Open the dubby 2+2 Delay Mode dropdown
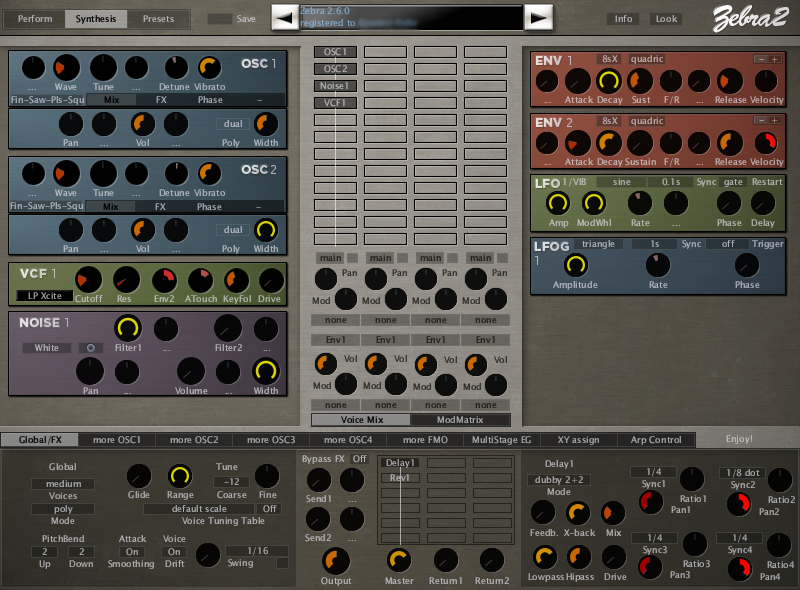Image resolution: width=800 pixels, height=590 pixels. (x=559, y=480)
